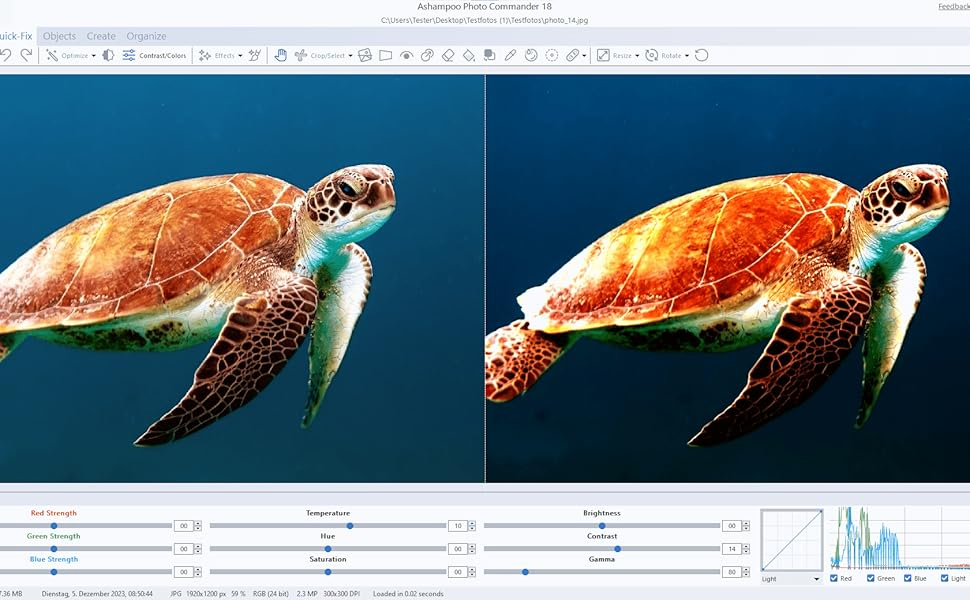Screen dimensions: 970x600
Task: Expand the Optimize dropdown arrow
Action: click(x=94, y=56)
